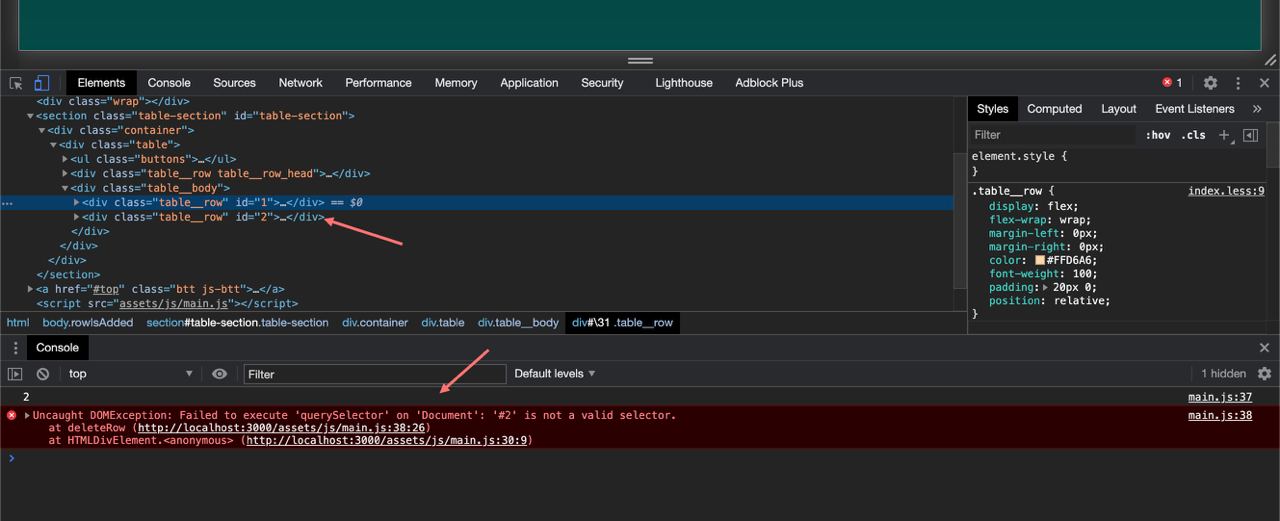1280x521 pixels.
Task: Click the #FFD6A6 color swatch
Action: tap(1039, 260)
